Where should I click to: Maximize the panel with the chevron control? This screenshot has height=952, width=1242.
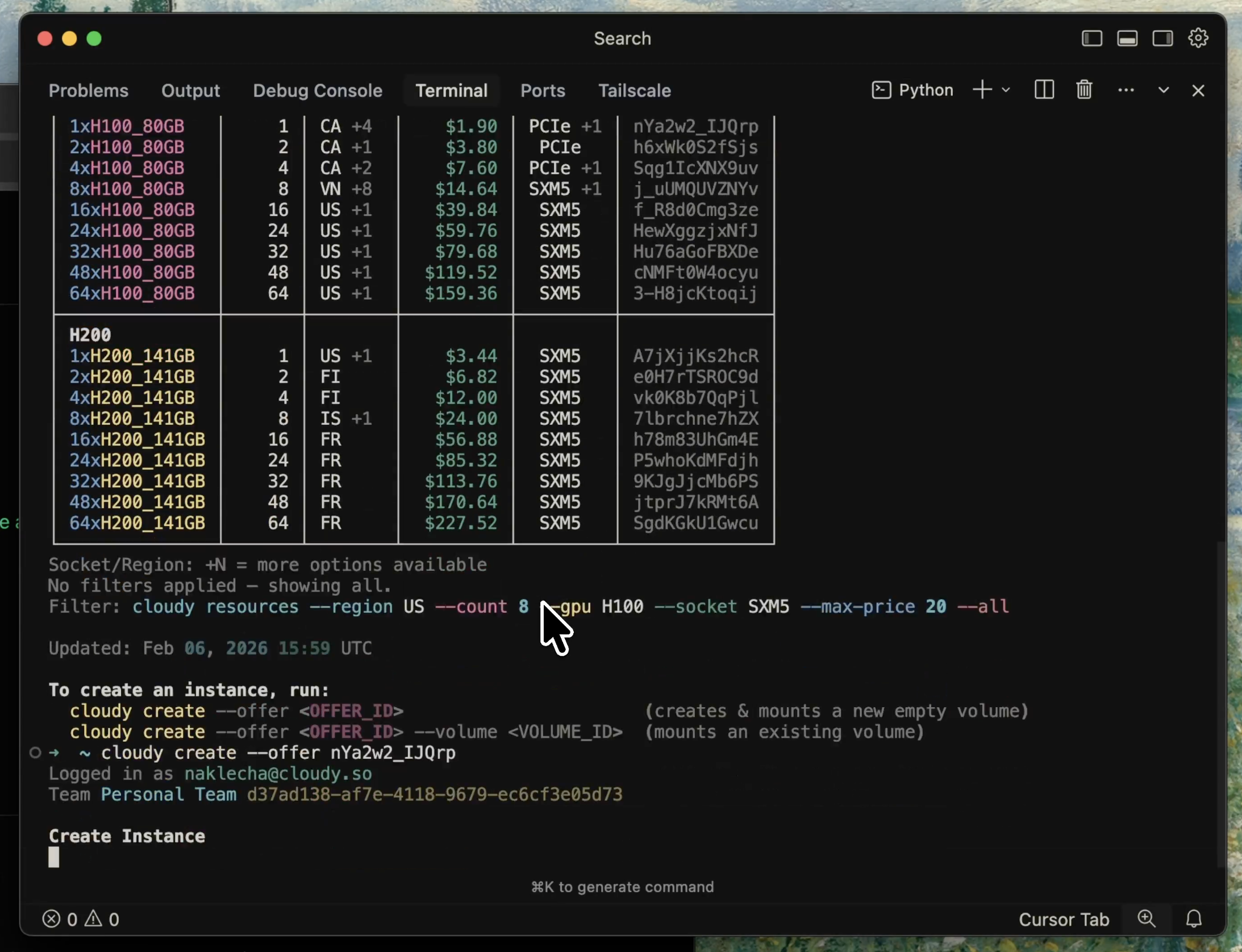pos(1163,90)
